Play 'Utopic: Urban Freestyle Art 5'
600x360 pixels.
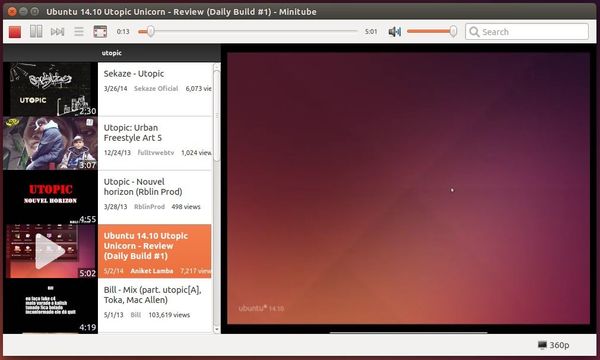(107, 143)
